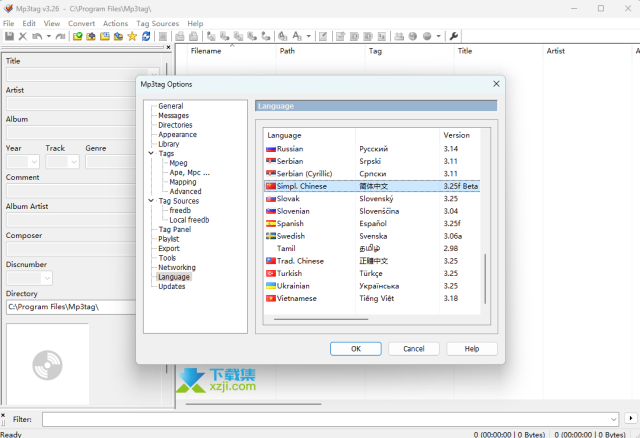640x438 pixels.
Task: Click the Change directory folder icon
Action: tap(77, 36)
